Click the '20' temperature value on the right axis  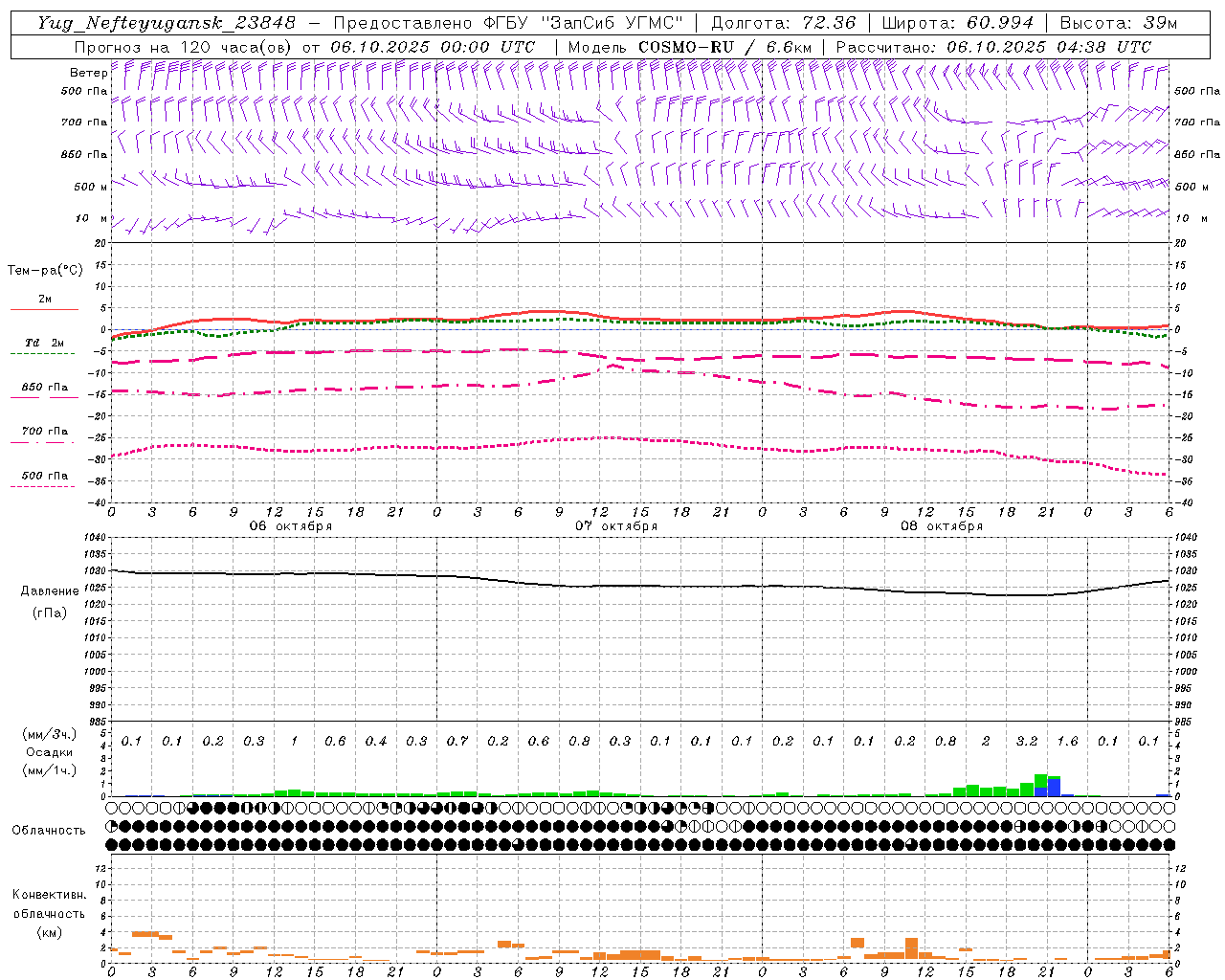[1181, 243]
